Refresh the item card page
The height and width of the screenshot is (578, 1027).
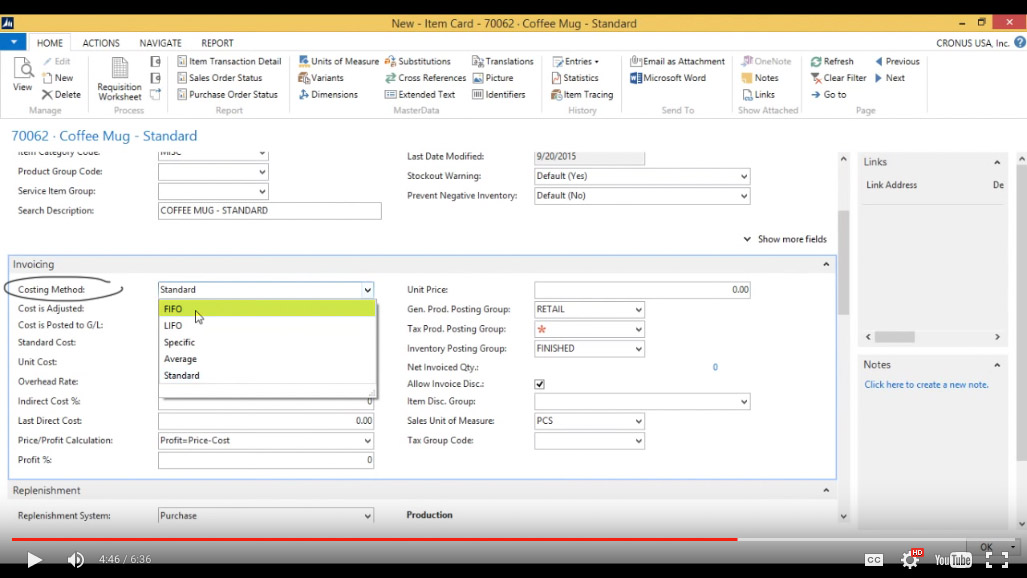[x=832, y=62]
